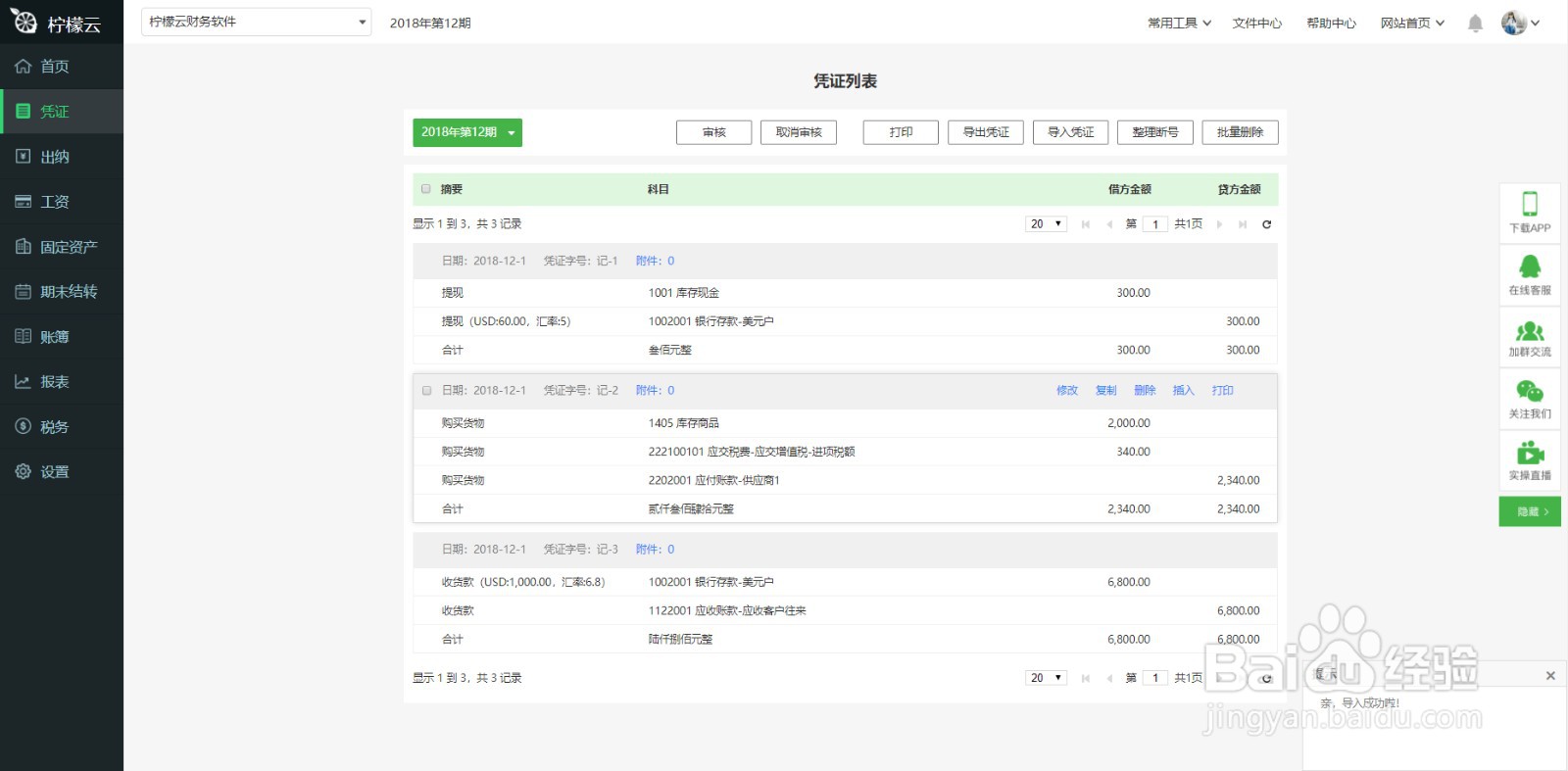Open the 文件中心 link
The width and height of the screenshot is (1568, 771).
click(1257, 23)
